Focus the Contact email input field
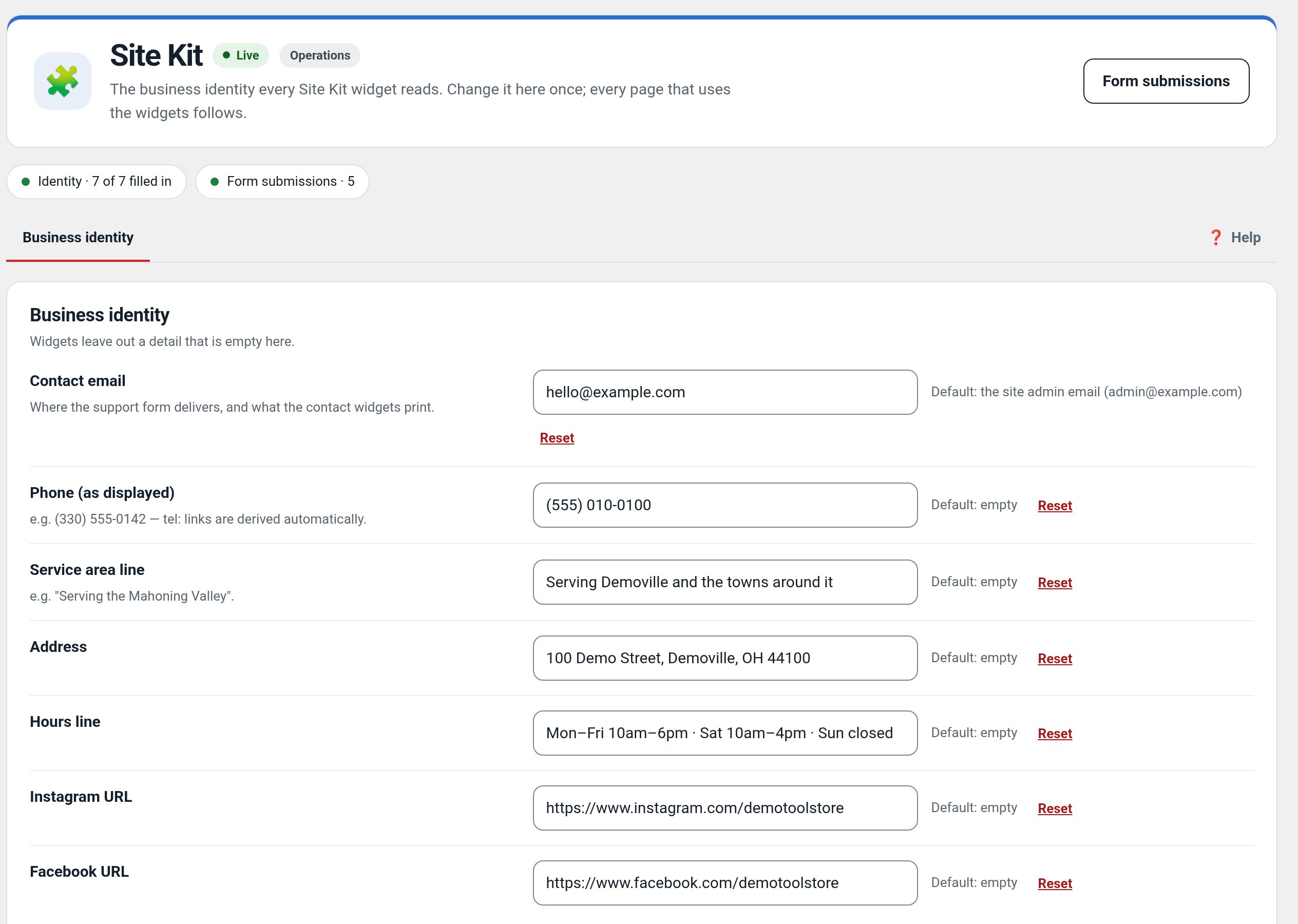Viewport: 1298px width, 924px height. point(725,392)
